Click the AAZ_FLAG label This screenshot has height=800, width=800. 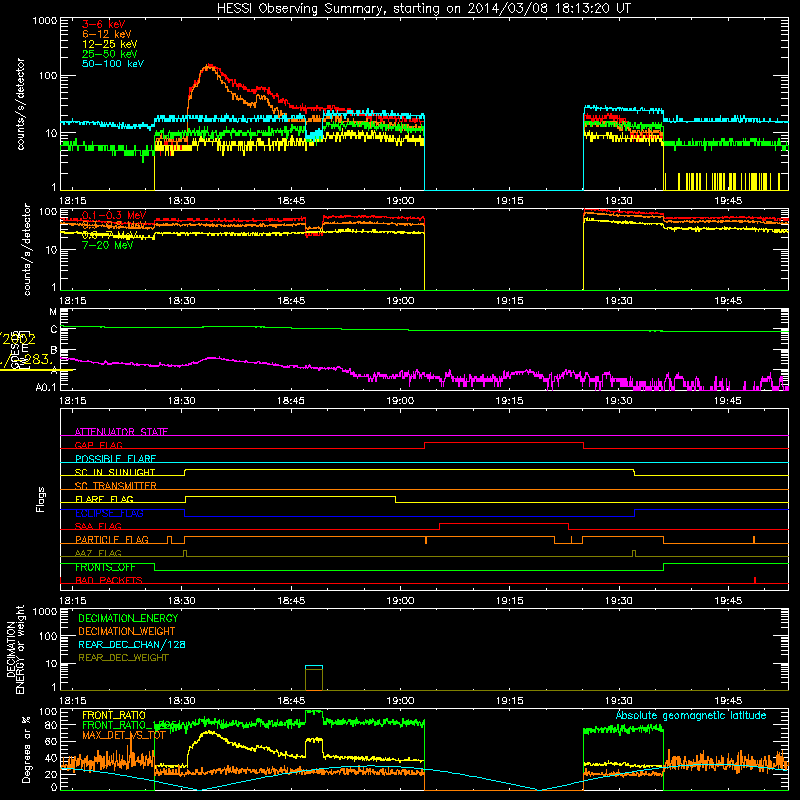pos(98,553)
